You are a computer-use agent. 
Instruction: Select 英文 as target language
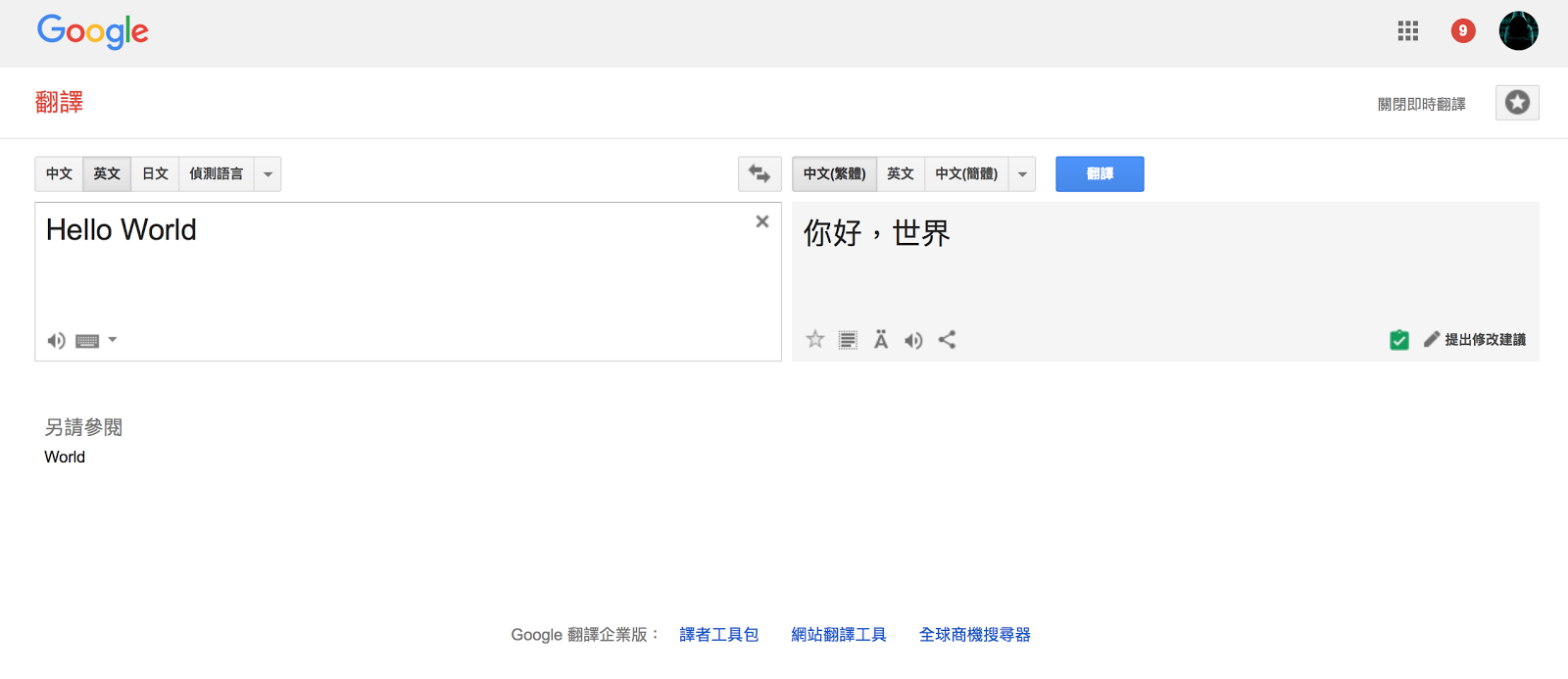click(901, 174)
